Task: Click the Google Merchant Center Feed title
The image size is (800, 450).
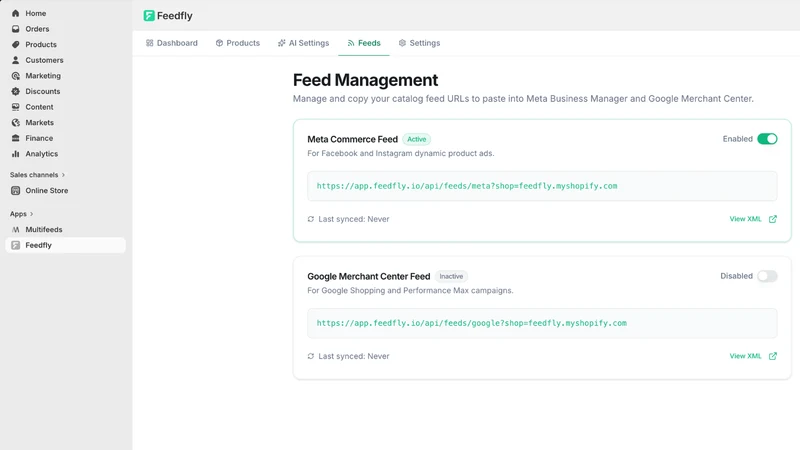Action: click(368, 277)
